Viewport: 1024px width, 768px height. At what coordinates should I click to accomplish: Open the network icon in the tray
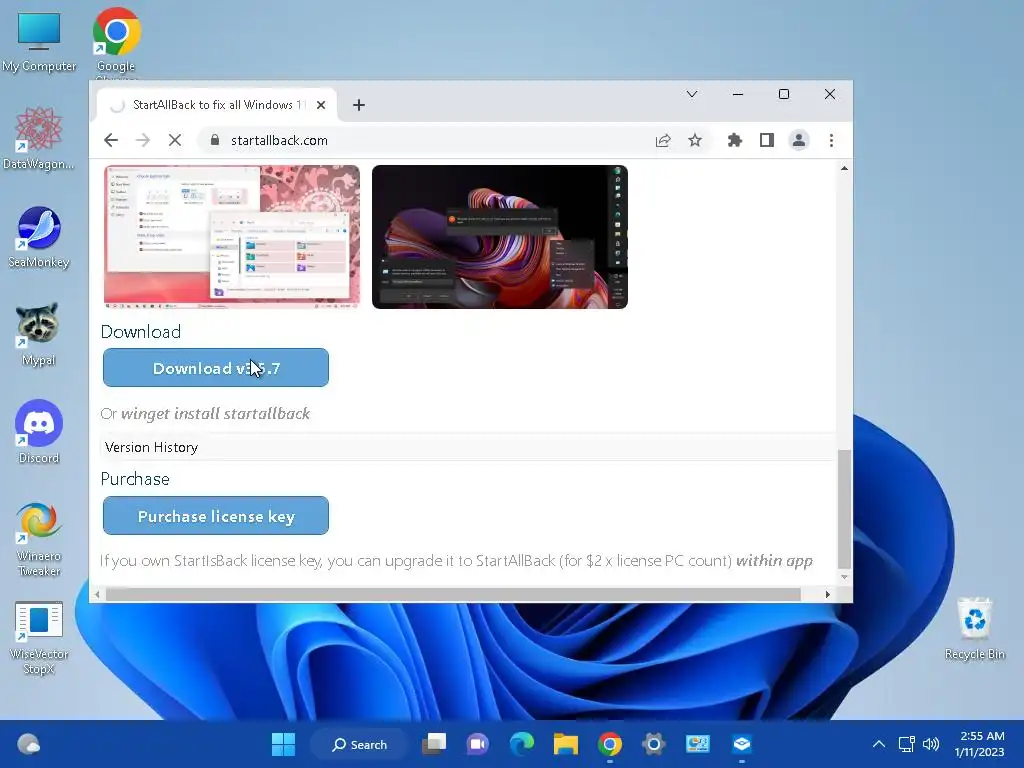pos(906,744)
